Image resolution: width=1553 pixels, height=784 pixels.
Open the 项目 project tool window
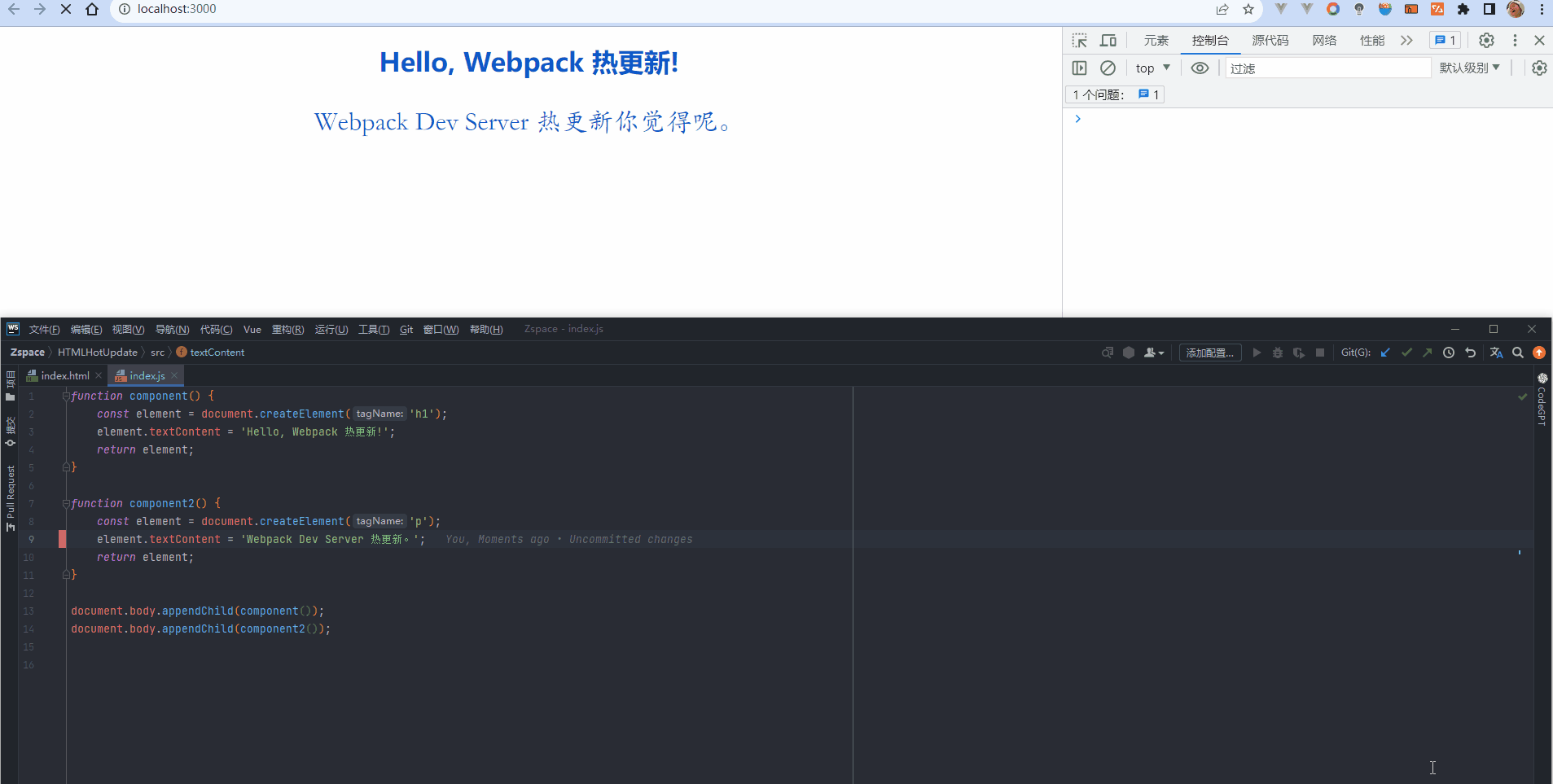coord(11,386)
